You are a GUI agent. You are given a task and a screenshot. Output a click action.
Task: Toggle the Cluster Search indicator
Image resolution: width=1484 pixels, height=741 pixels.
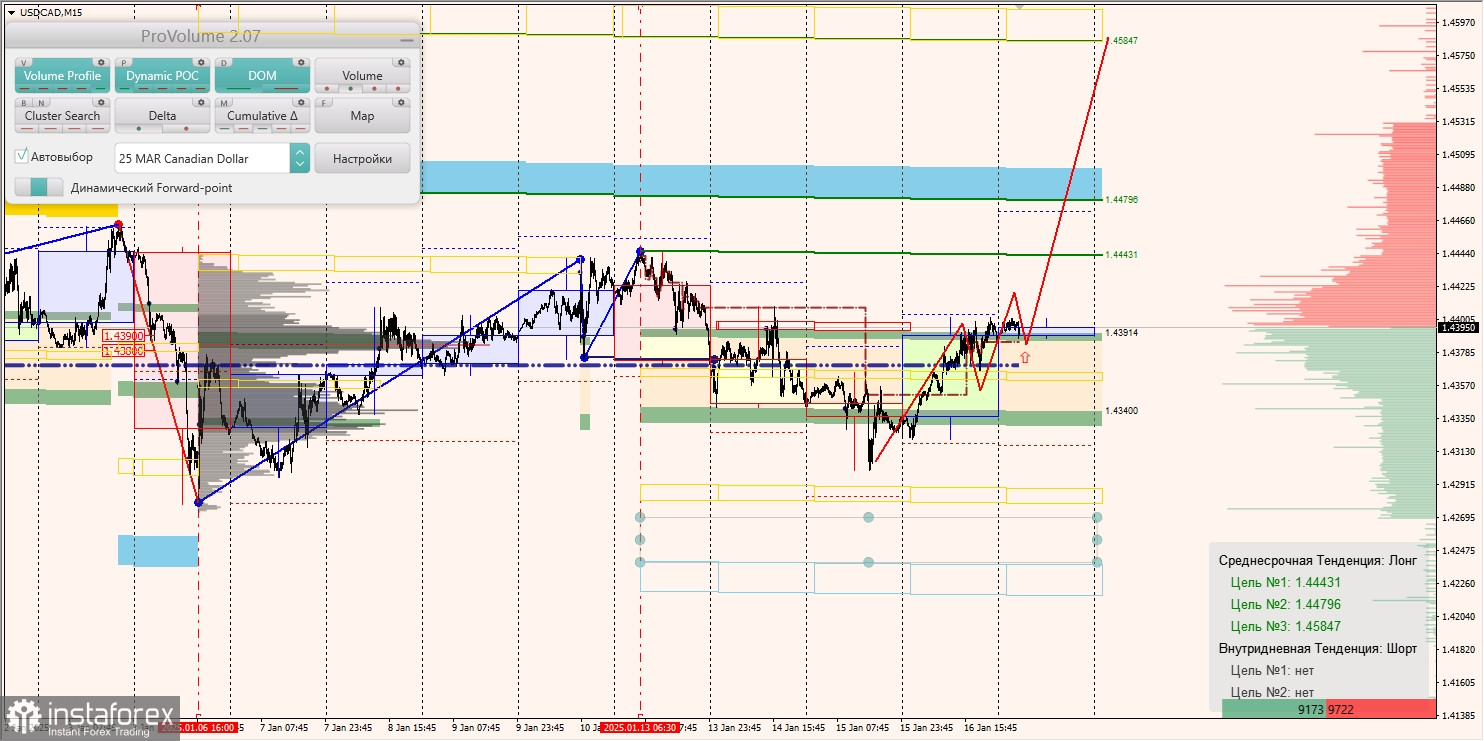tap(62, 115)
